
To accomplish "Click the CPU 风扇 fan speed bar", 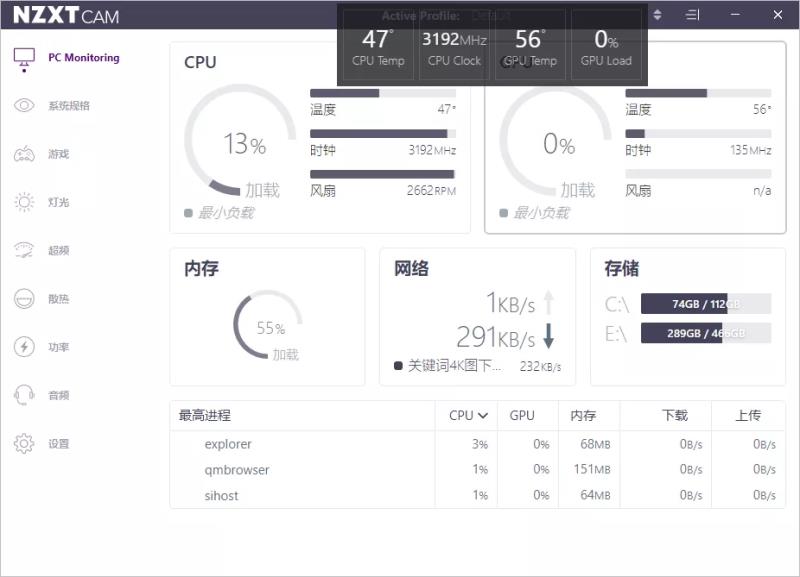I will [383, 174].
